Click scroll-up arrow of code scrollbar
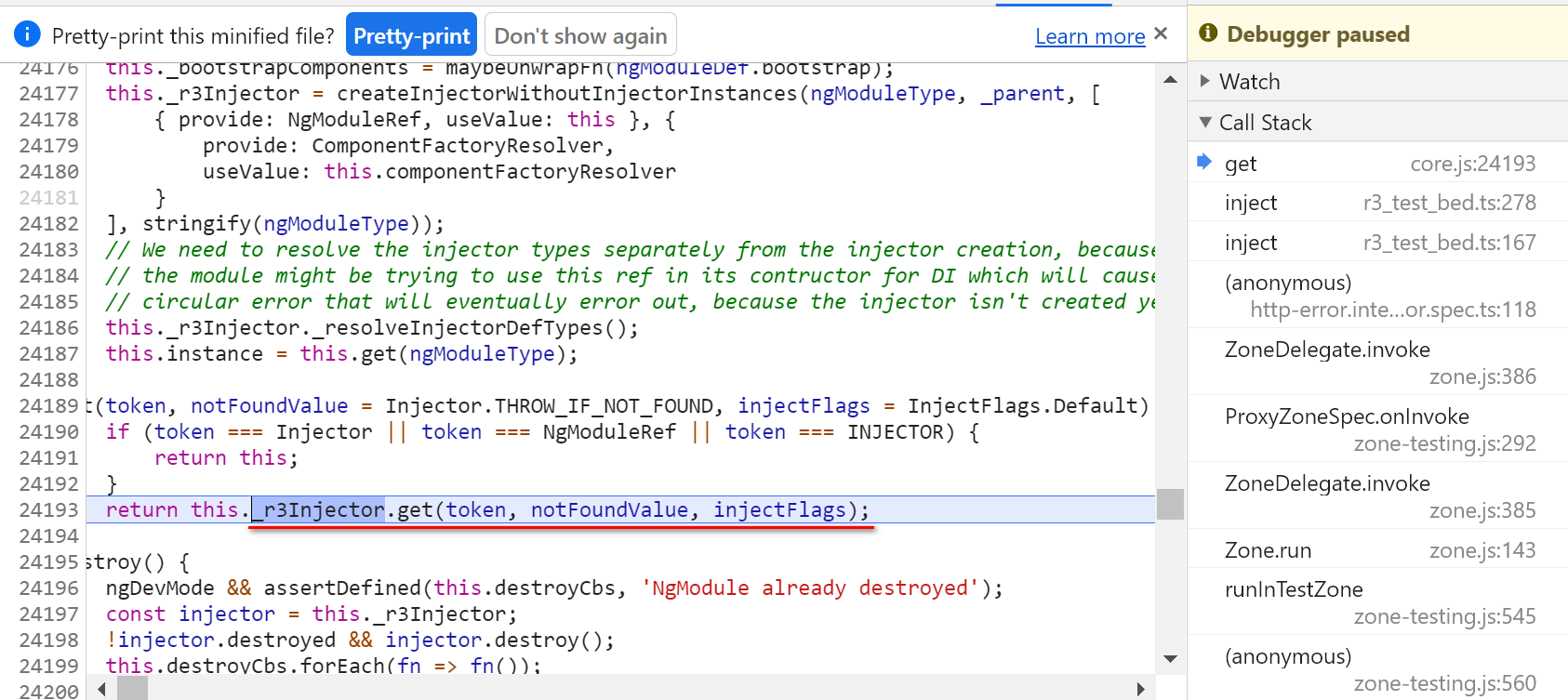 click(1170, 80)
